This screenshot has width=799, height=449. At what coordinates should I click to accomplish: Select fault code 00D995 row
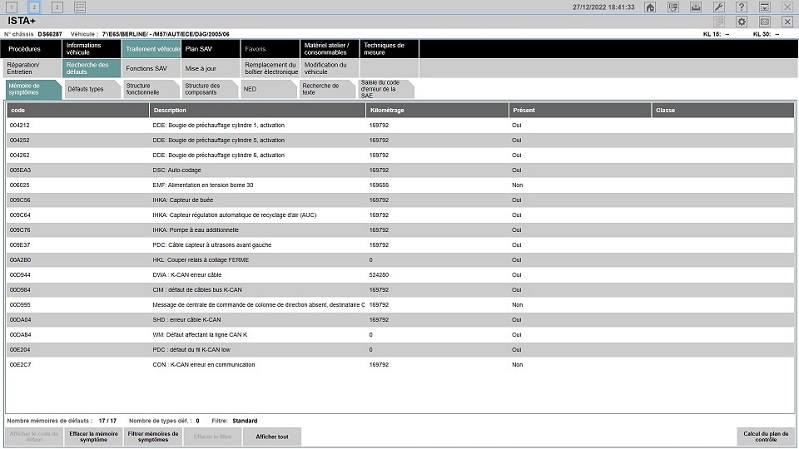tap(401, 305)
